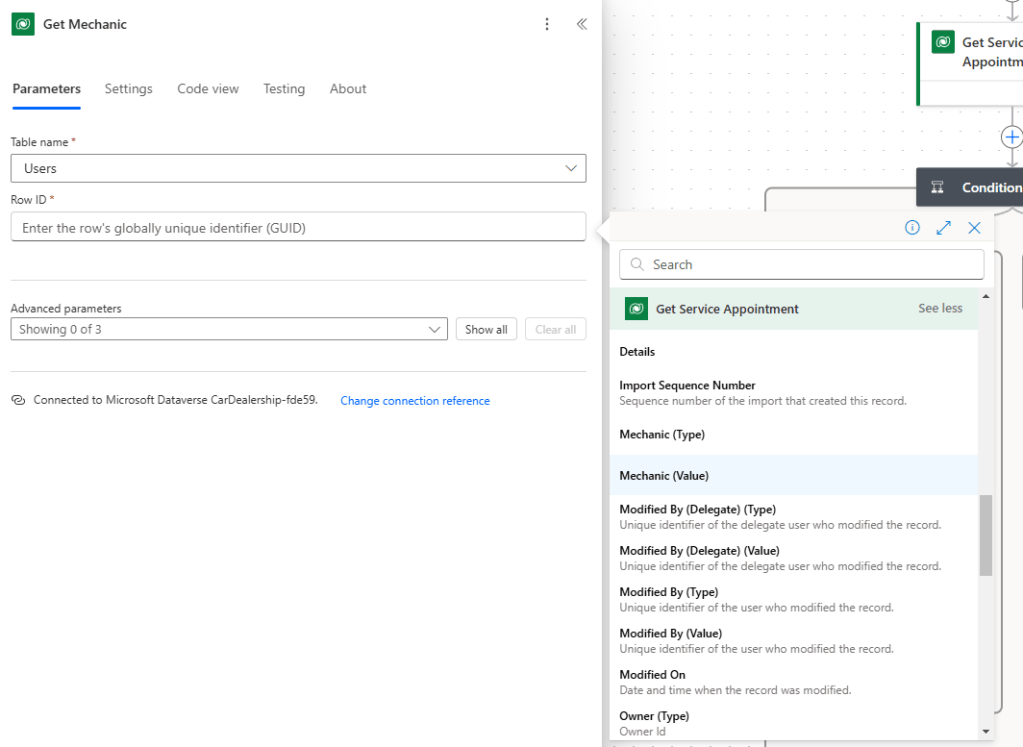Switch to the Settings tab
Image resolution: width=1023 pixels, height=747 pixels.
point(128,89)
